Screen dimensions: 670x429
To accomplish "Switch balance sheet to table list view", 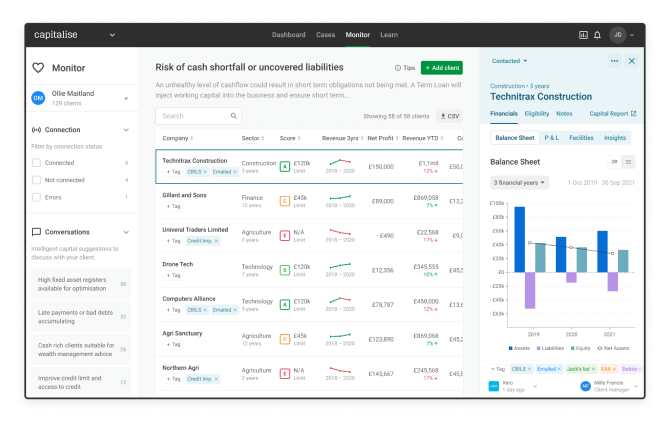I will click(628, 162).
